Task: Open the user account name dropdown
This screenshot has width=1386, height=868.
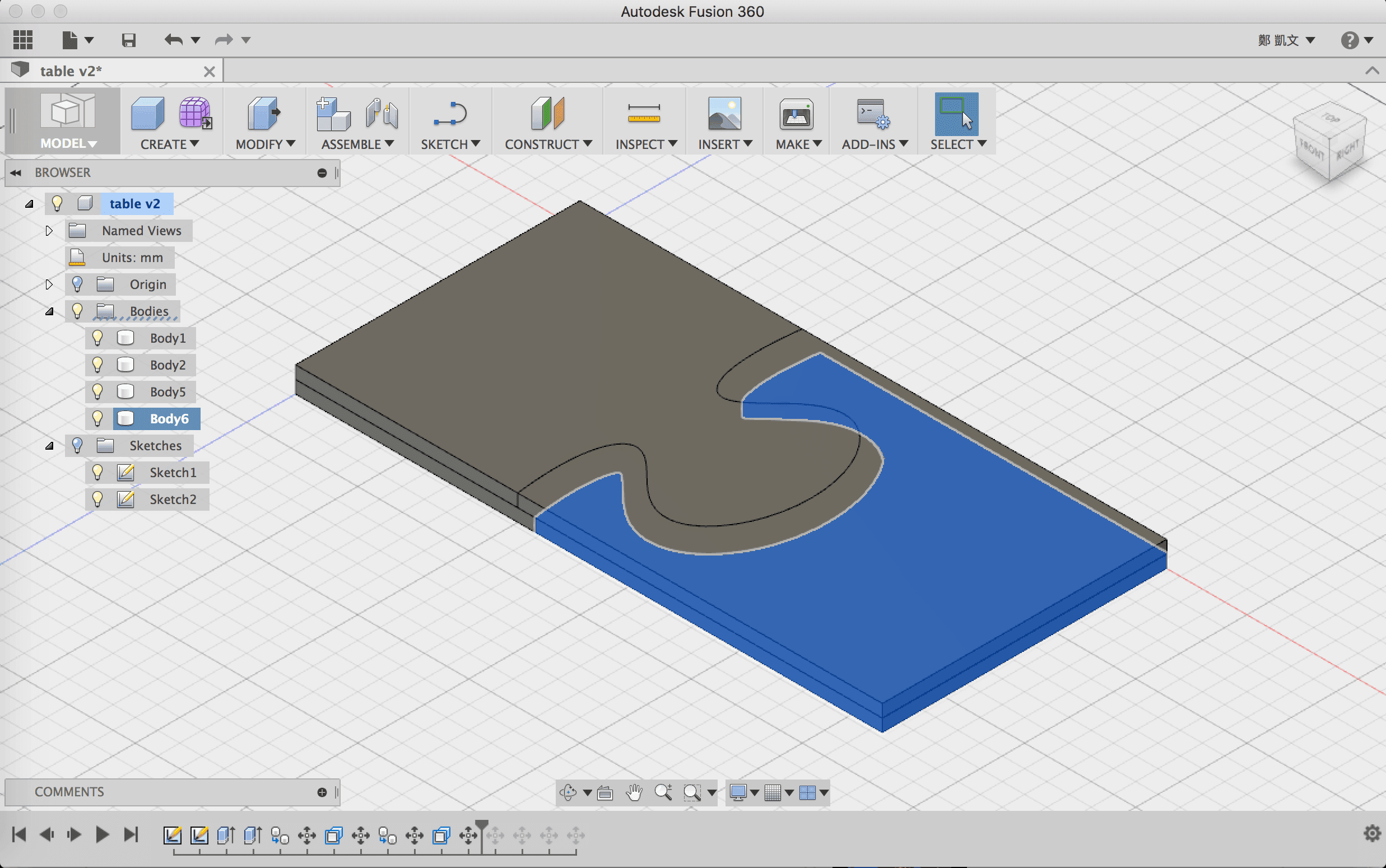Action: 1286,40
